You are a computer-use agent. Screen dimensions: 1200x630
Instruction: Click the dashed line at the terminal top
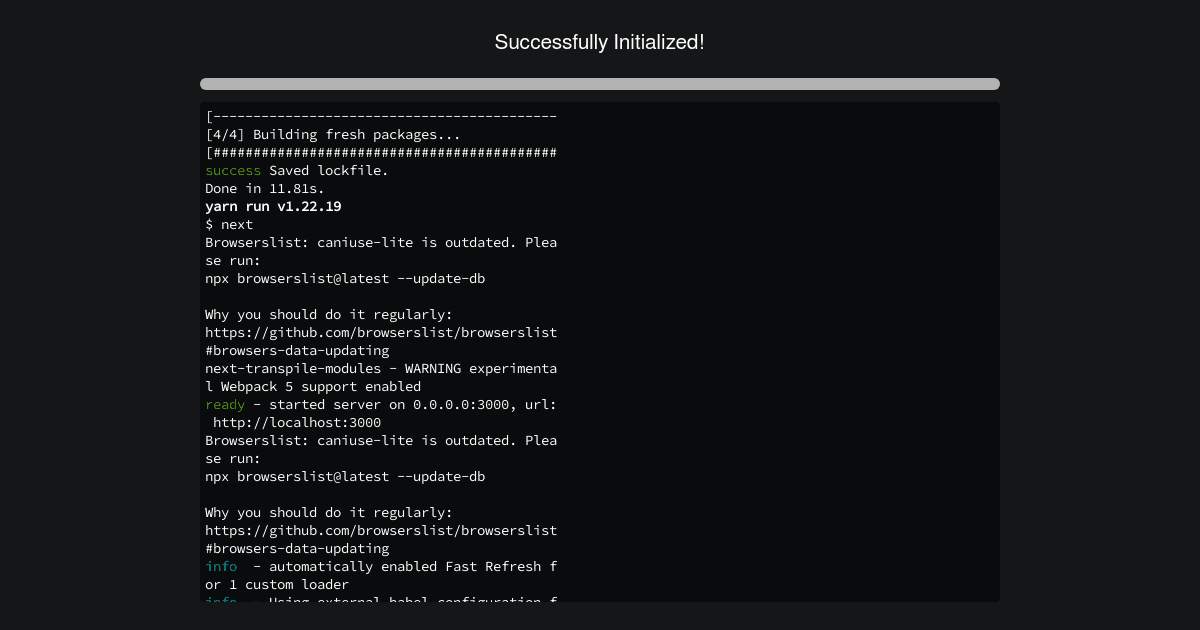point(381,116)
